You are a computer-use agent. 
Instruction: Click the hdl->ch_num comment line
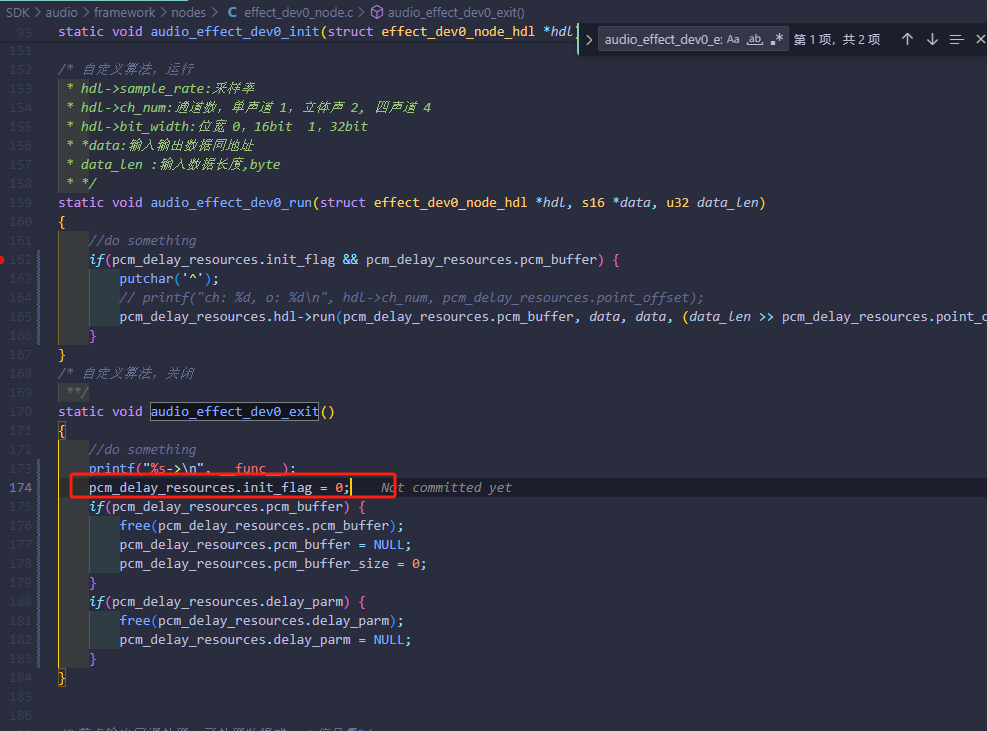(x=249, y=107)
